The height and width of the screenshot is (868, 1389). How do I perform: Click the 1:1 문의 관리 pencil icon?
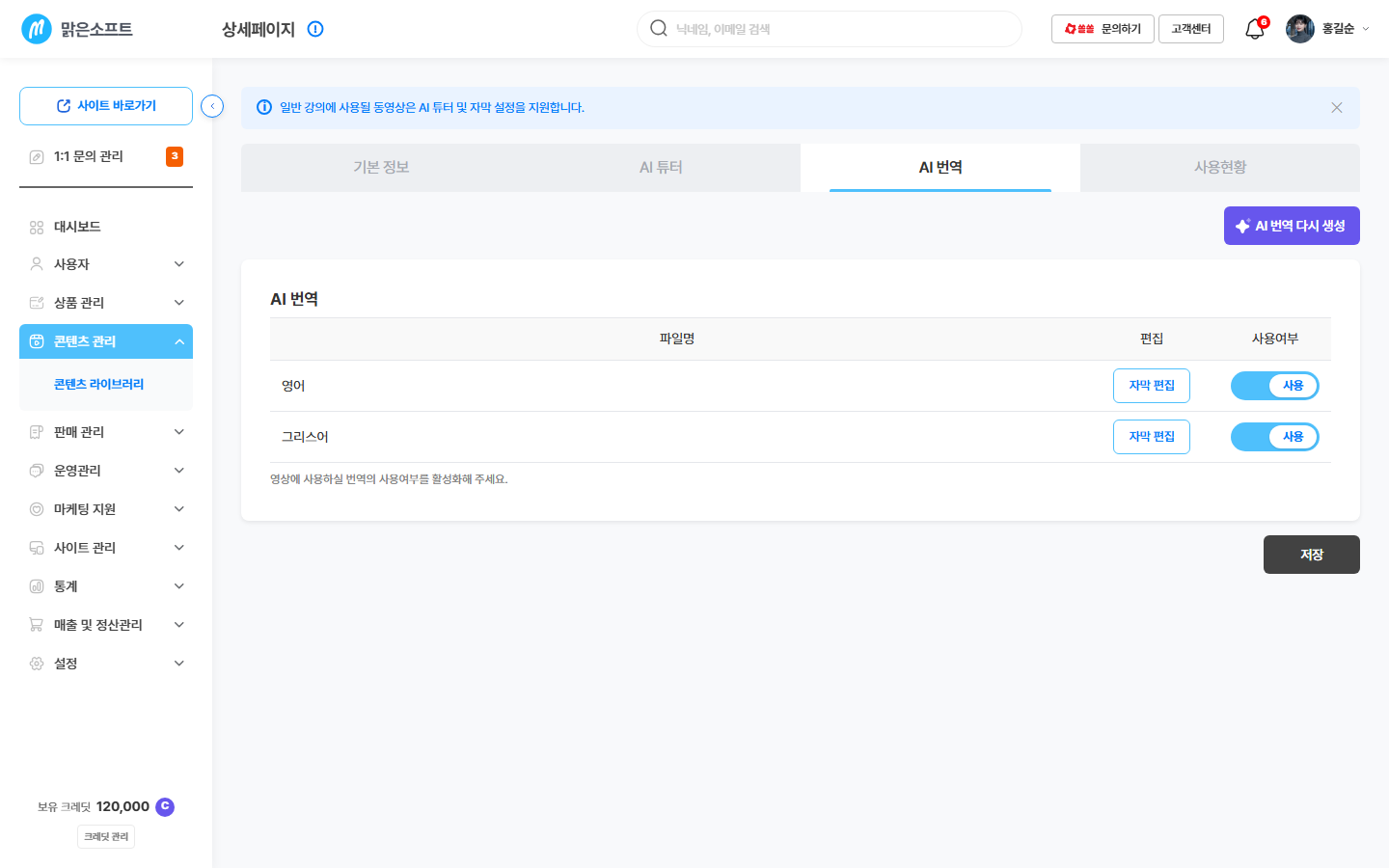[37, 156]
